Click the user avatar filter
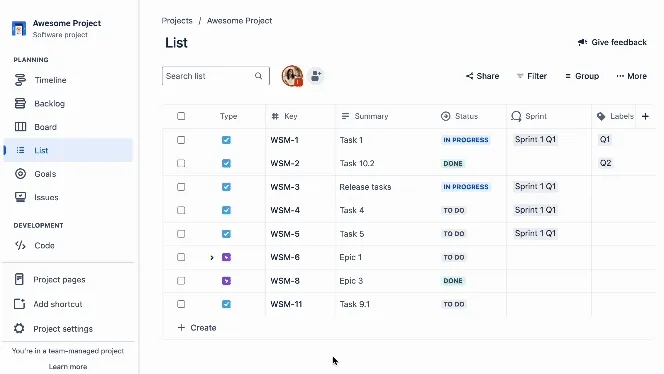 click(292, 76)
